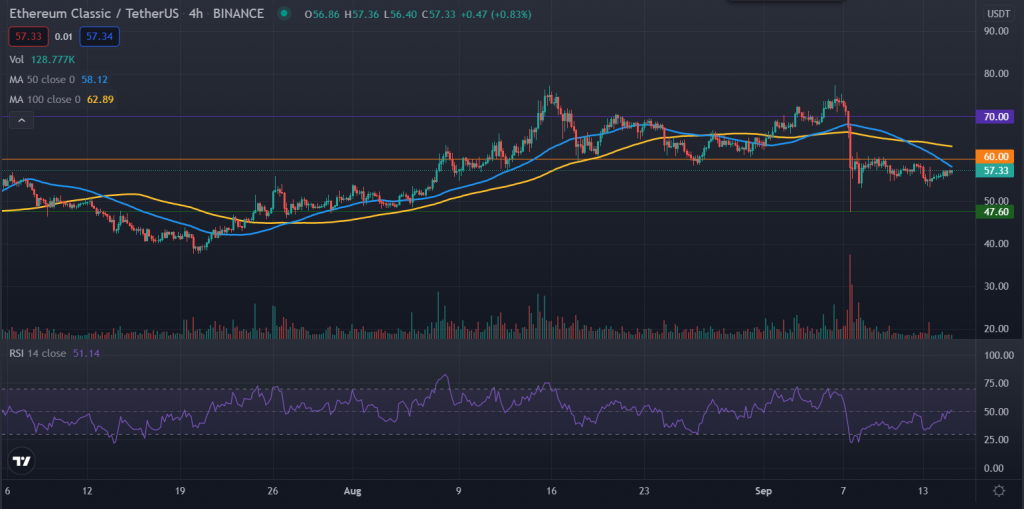Image resolution: width=1024 pixels, height=509 pixels.
Task: Click the BINANCE exchange label
Action: 238,13
